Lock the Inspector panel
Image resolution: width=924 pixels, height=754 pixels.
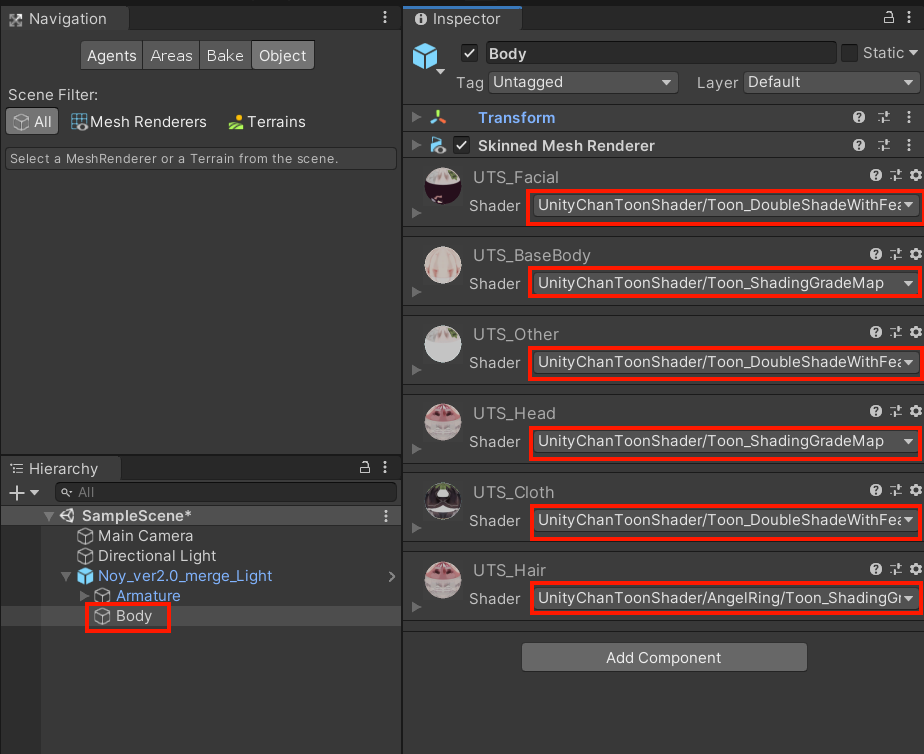point(889,18)
